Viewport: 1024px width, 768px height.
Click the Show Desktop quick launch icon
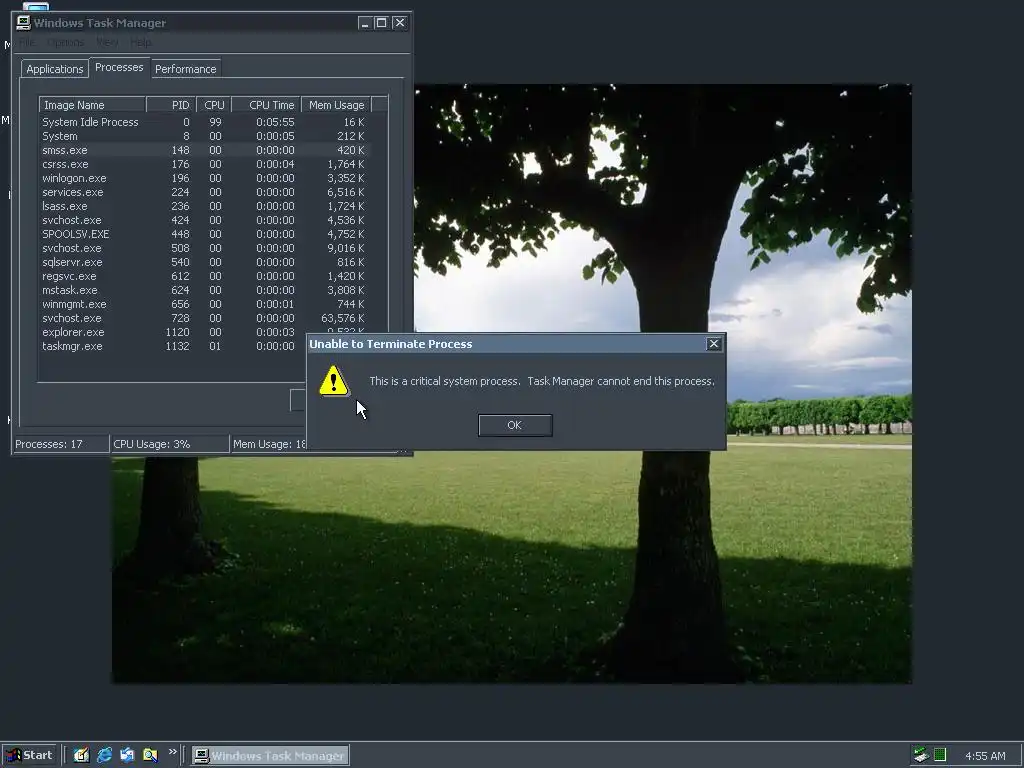[81, 755]
